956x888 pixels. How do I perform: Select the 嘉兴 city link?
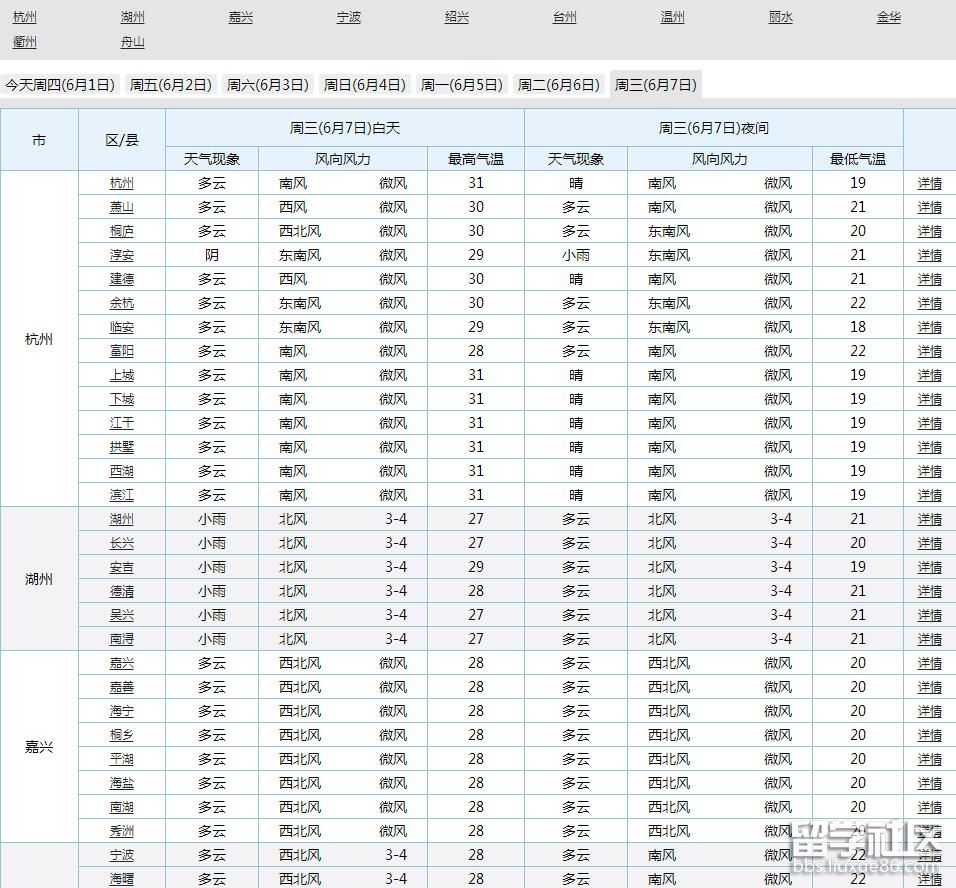pyautogui.click(x=240, y=17)
